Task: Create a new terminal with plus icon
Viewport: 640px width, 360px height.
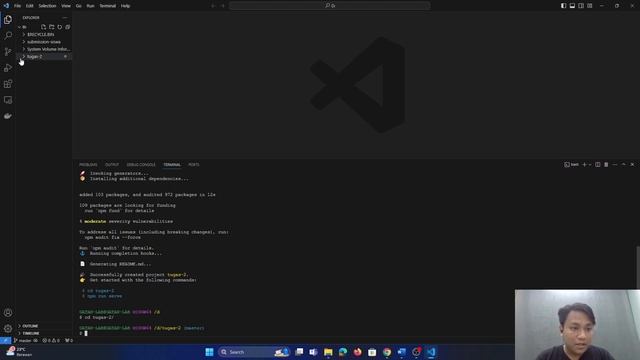Action: [x=584, y=164]
